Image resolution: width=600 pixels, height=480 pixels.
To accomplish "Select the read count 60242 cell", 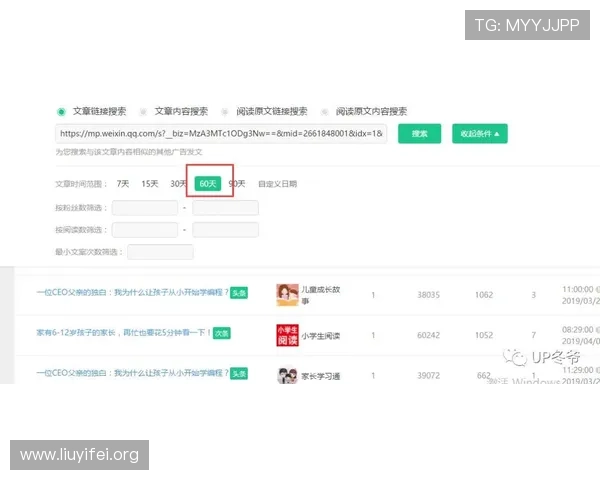I will click(x=428, y=335).
